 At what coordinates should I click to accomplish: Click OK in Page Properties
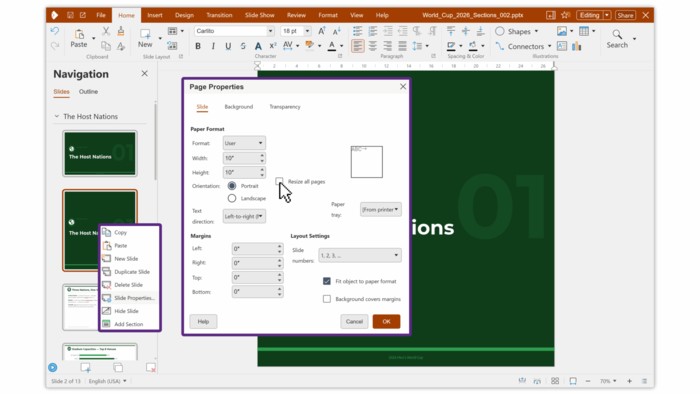click(x=386, y=321)
